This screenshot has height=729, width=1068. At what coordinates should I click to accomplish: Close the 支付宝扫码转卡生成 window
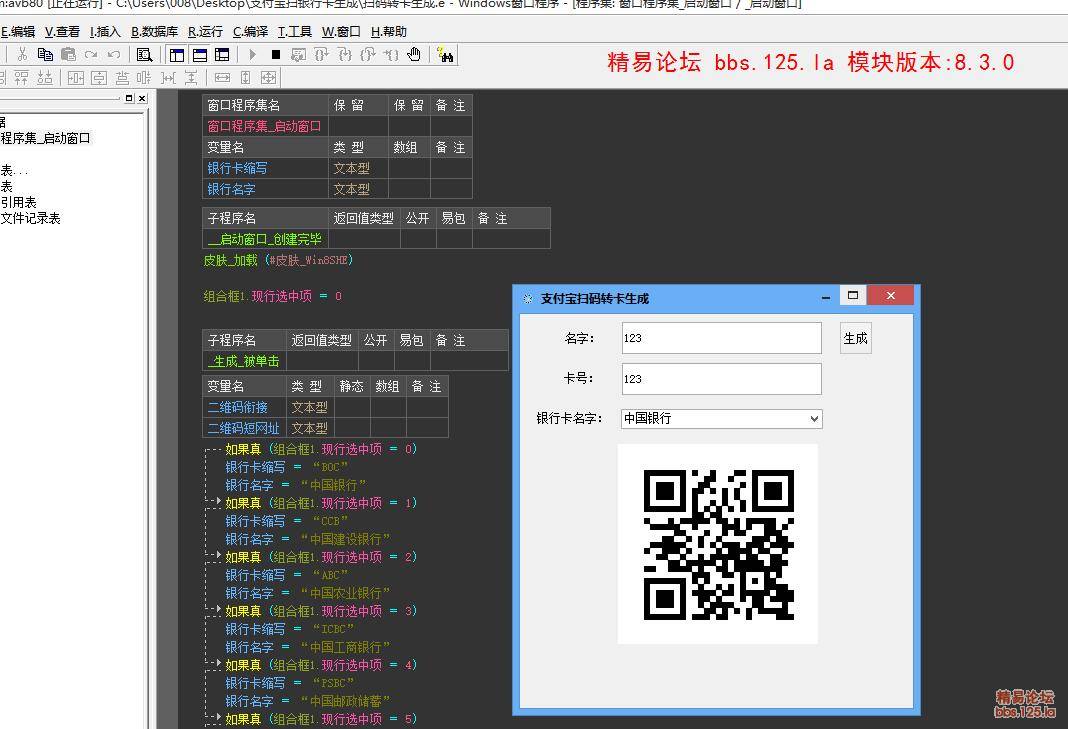(x=891, y=295)
